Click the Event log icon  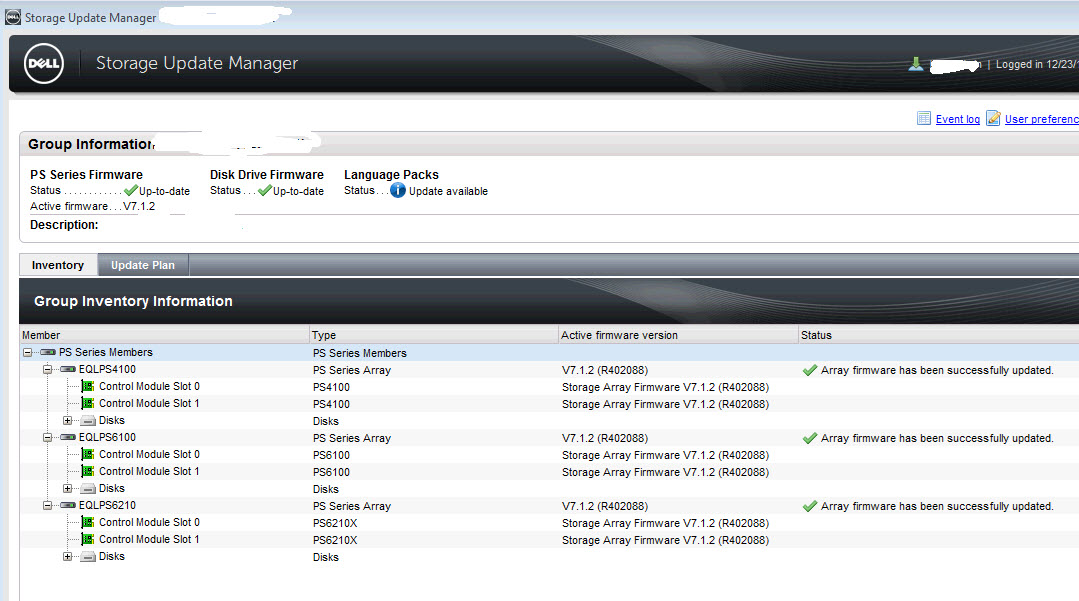pos(923,118)
